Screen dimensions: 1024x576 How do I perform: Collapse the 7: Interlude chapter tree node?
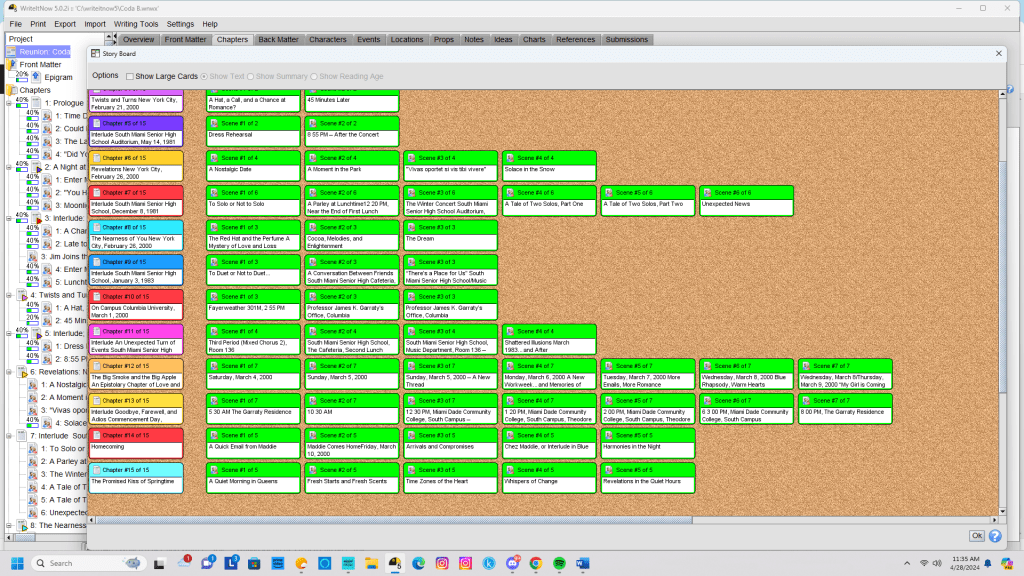[8, 436]
